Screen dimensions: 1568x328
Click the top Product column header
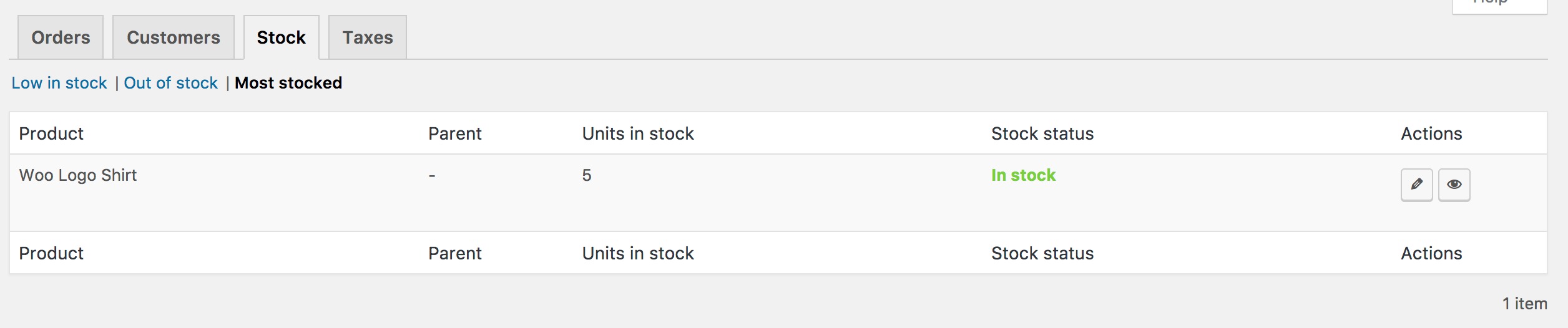[51, 133]
